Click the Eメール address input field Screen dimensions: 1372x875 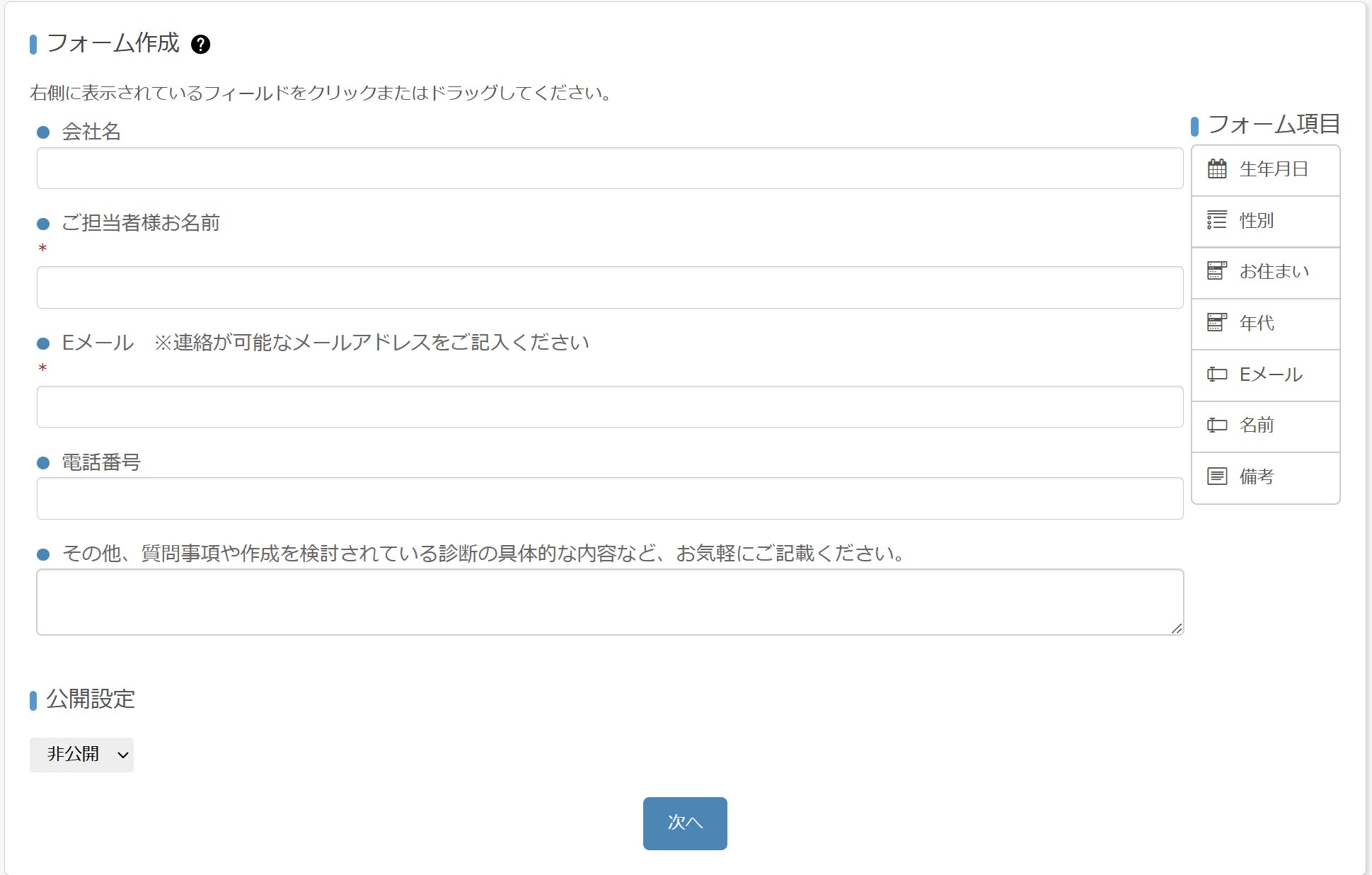pos(609,407)
